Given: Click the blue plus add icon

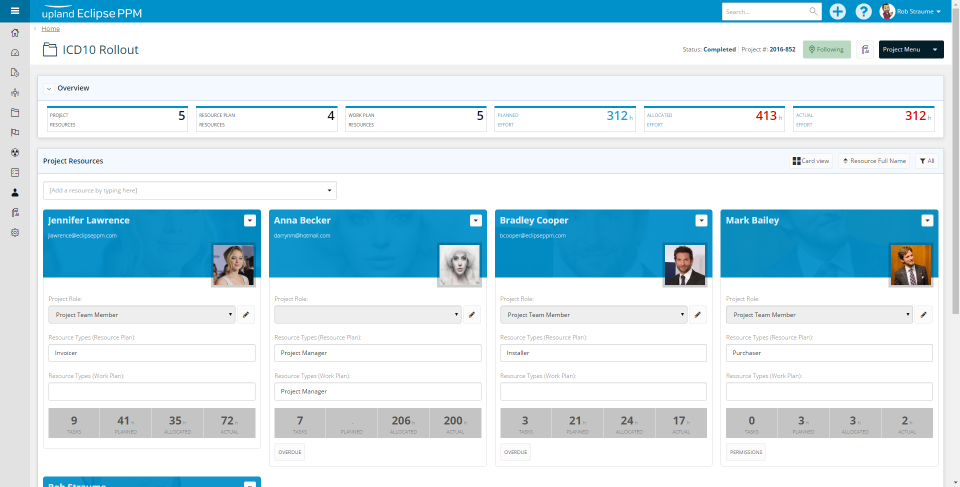Looking at the screenshot, I should (x=838, y=12).
